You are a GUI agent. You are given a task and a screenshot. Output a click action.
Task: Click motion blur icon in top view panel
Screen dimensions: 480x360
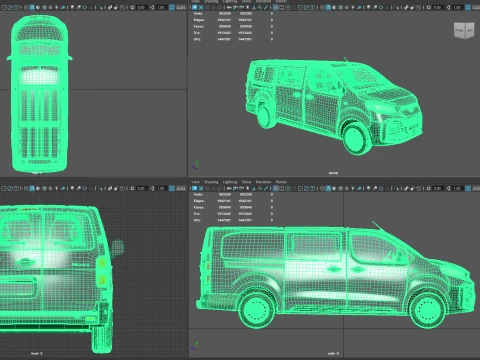[x=79, y=7]
